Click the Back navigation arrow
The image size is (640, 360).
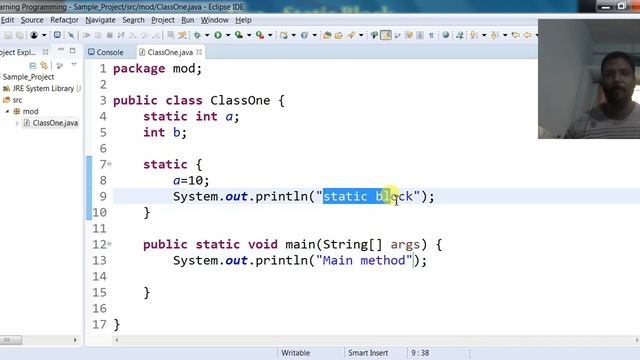pyautogui.click(x=528, y=36)
